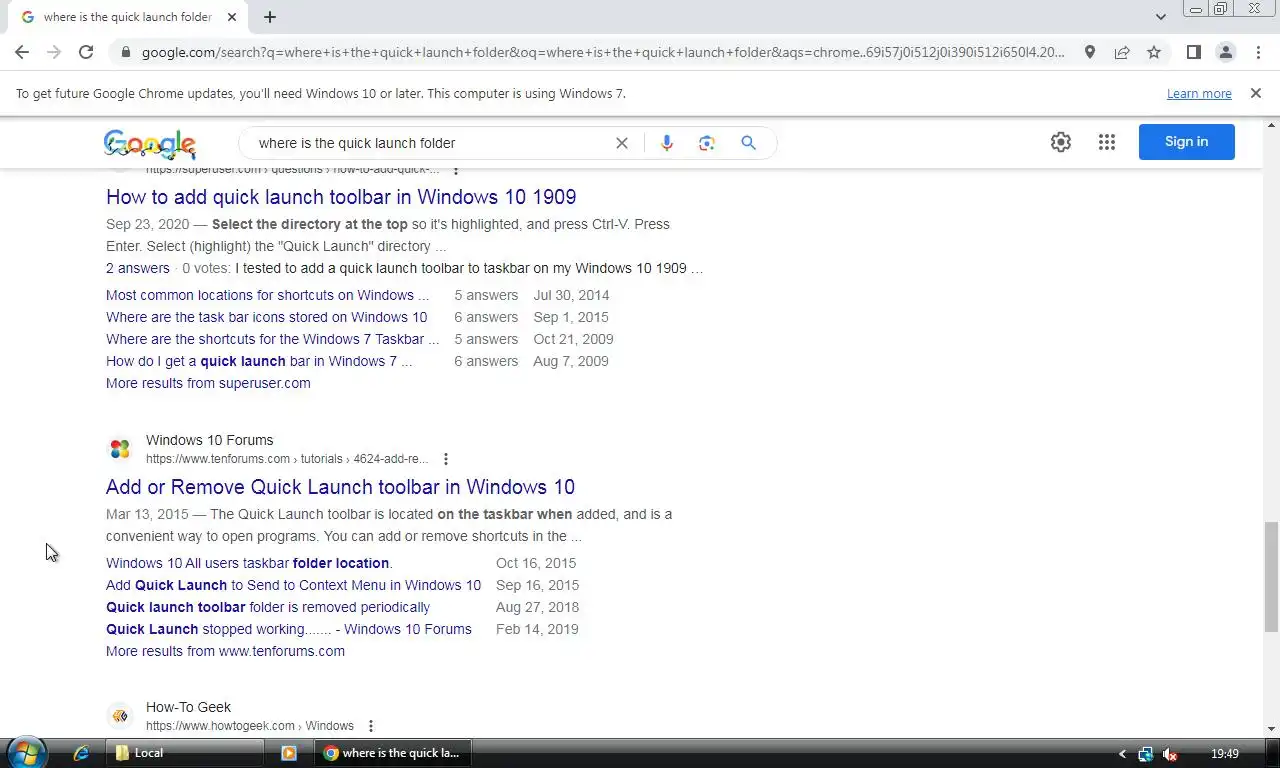Open How do I get a quick launch bar link
Viewport: 1280px width, 768px height.
(x=259, y=361)
